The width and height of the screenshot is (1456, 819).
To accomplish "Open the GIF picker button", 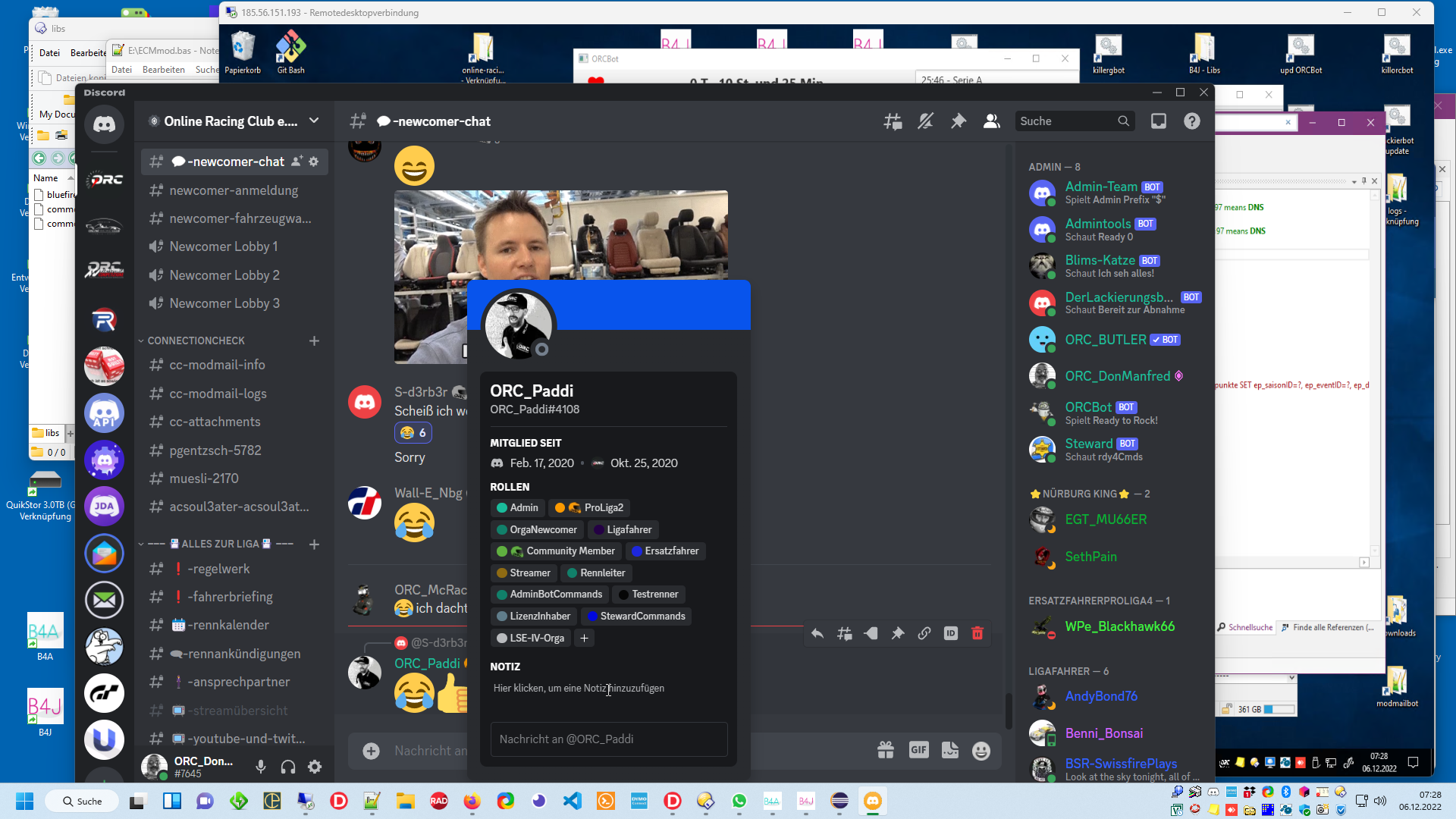I will 918,750.
